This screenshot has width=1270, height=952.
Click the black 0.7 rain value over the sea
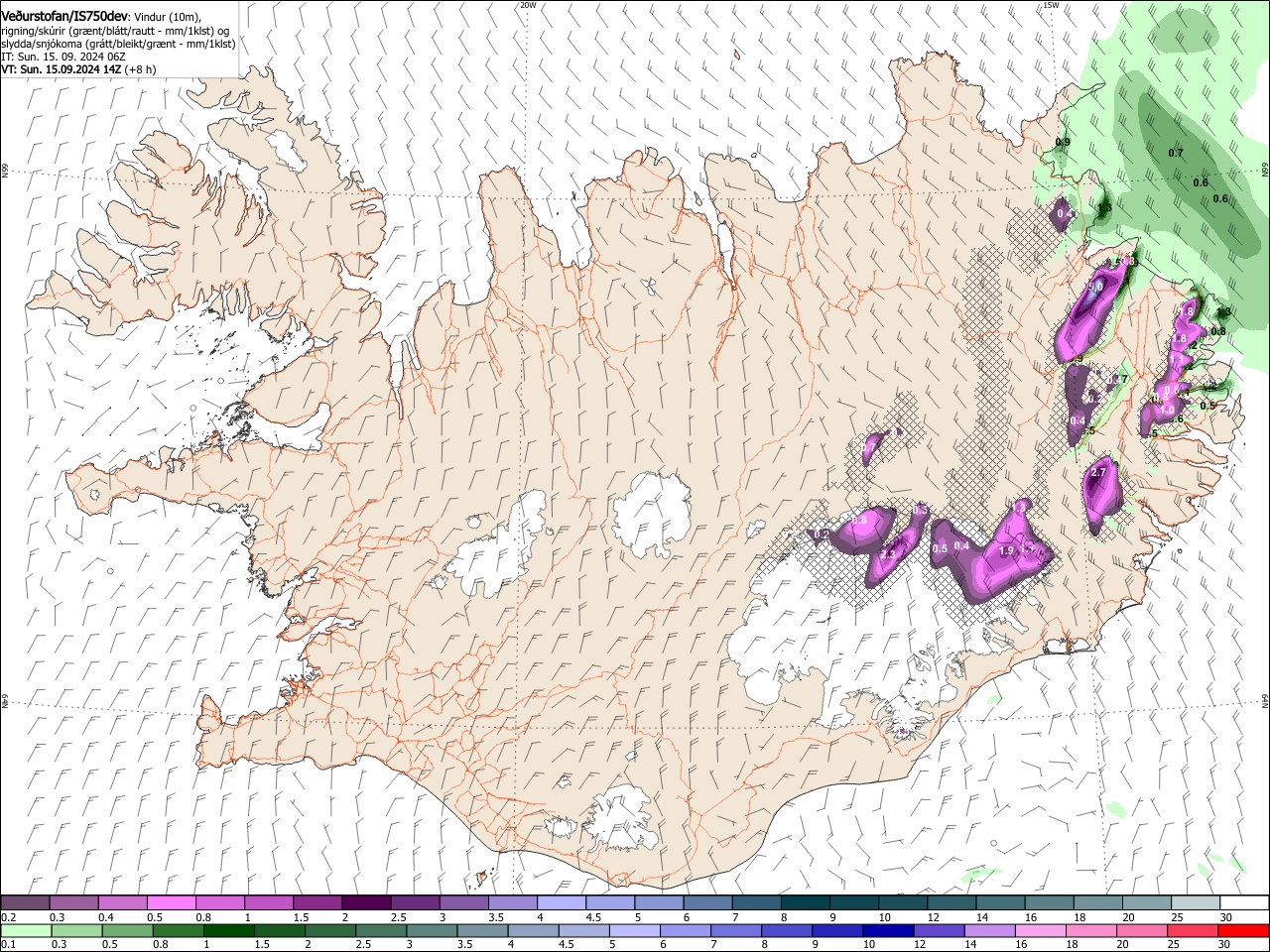click(1176, 153)
